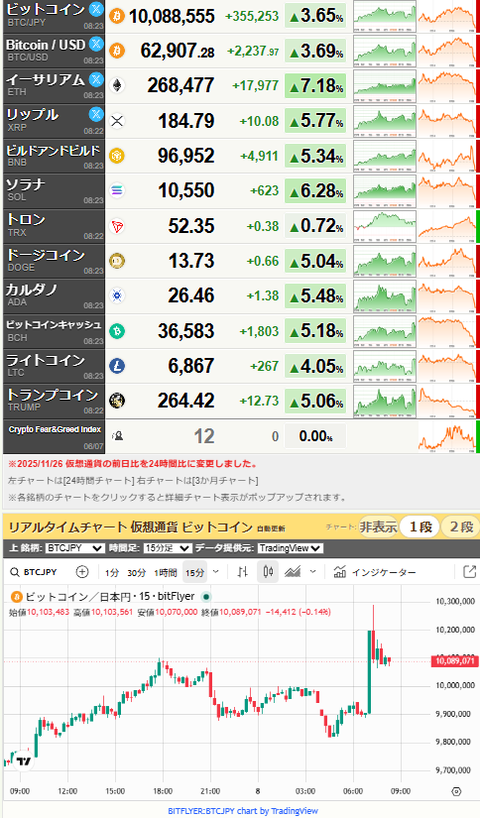480x818 pixels.
Task: Open the 24-hour chart thumbnail for トロン
Action: tap(385, 226)
